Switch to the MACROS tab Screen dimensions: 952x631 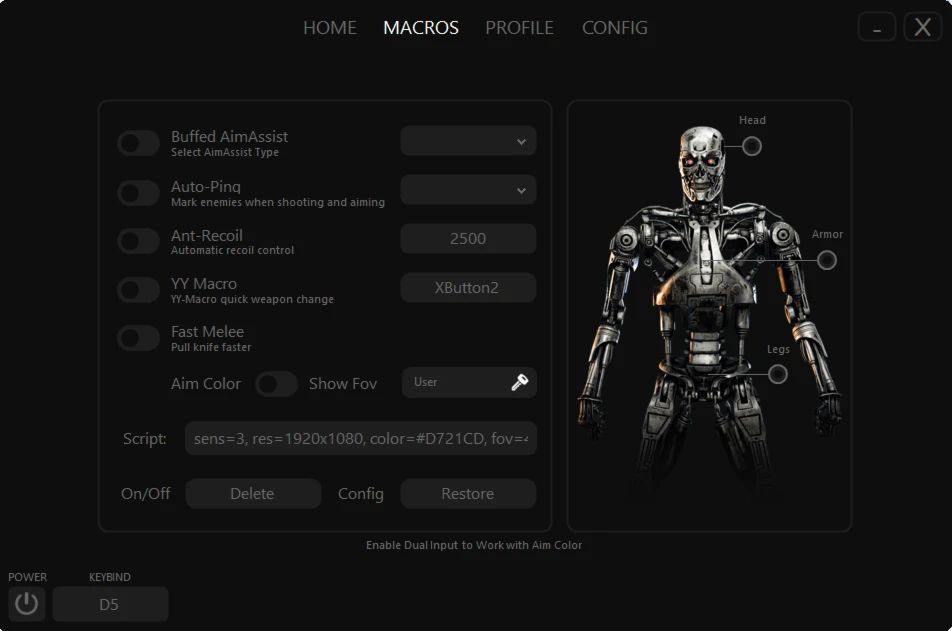coord(421,27)
